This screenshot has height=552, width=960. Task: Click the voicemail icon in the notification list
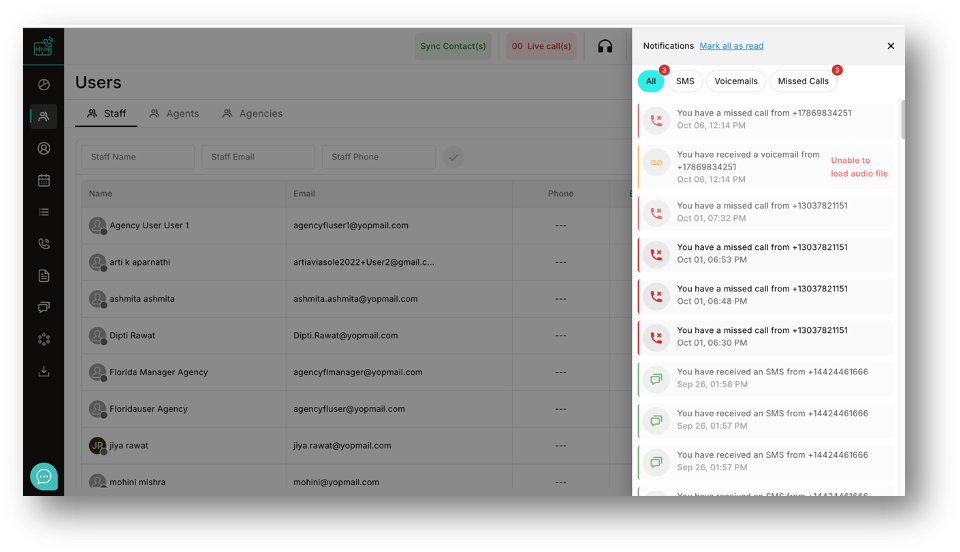coord(656,163)
